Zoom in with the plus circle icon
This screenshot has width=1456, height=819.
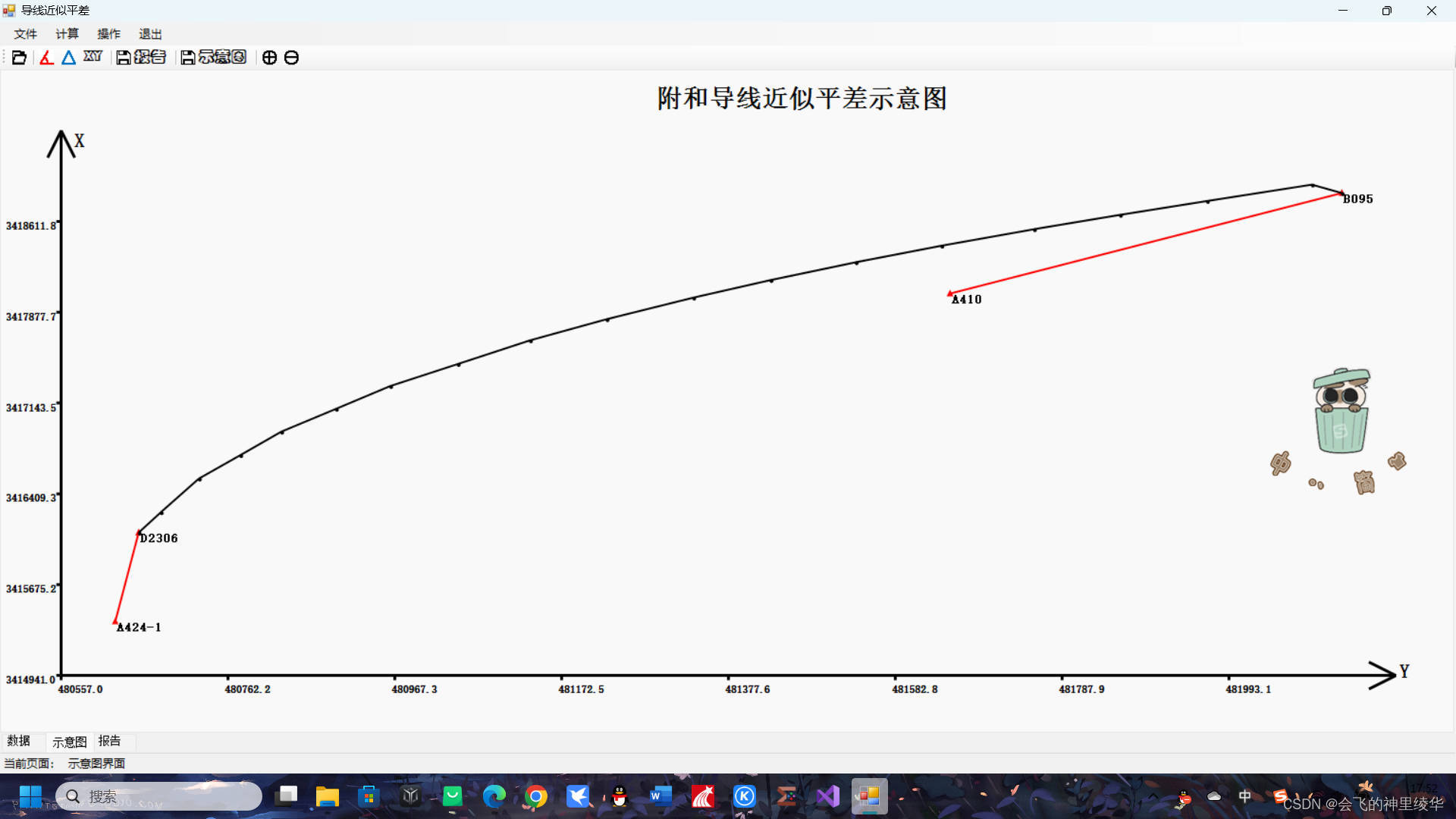pos(269,58)
